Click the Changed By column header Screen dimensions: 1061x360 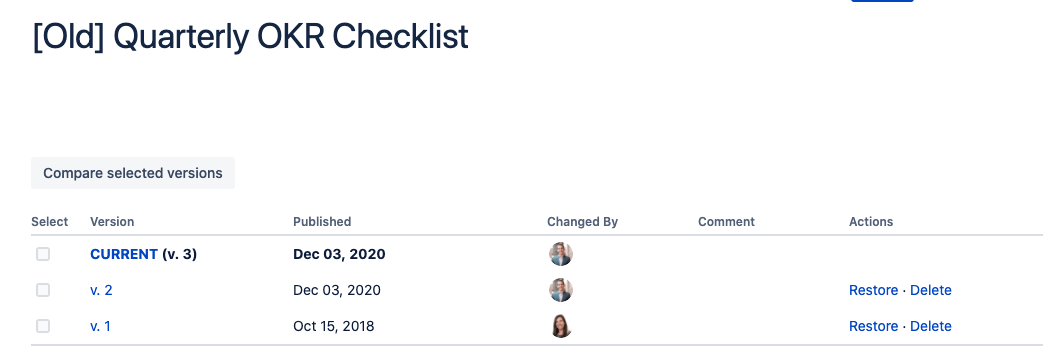click(x=583, y=222)
